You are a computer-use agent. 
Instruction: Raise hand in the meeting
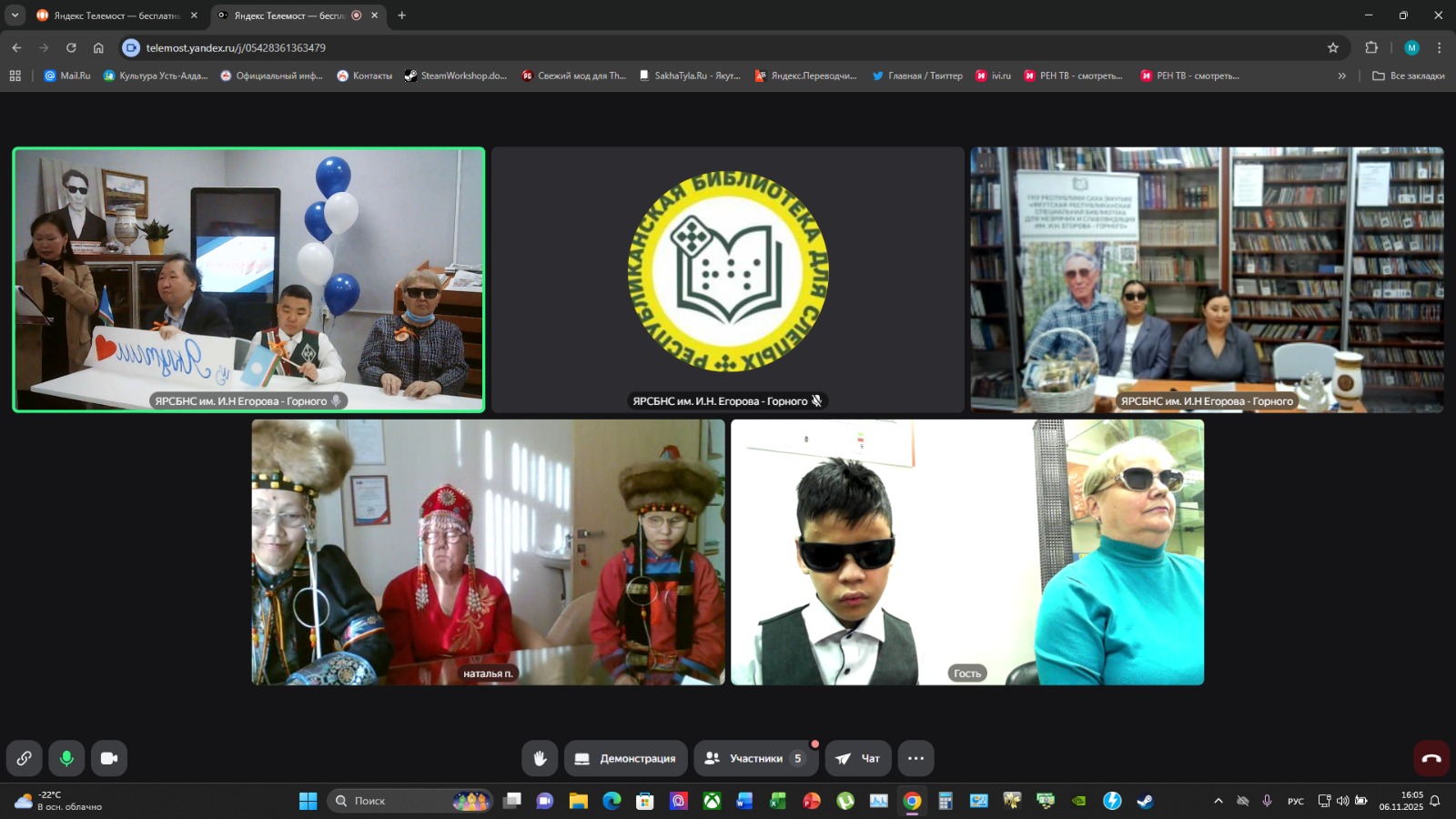click(540, 758)
